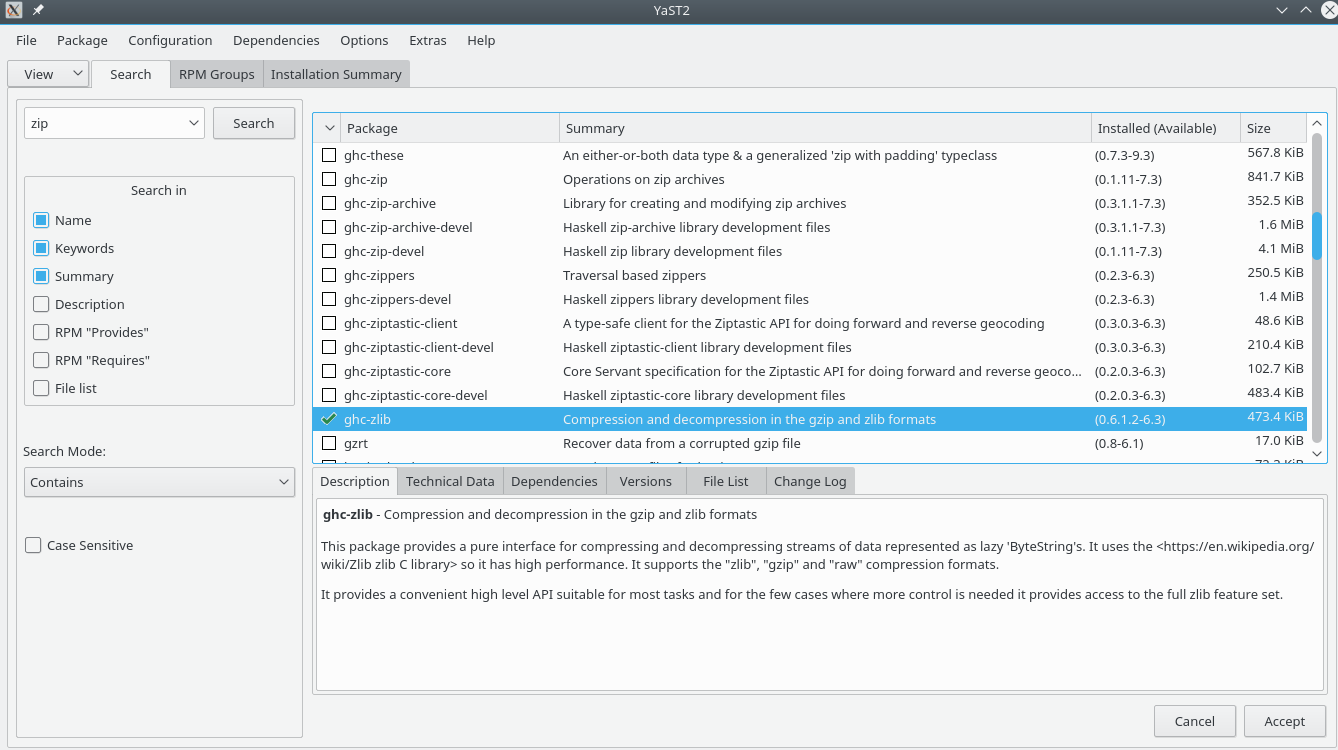Click the status icon beside ghc-zip
The image size is (1338, 750).
329,179
